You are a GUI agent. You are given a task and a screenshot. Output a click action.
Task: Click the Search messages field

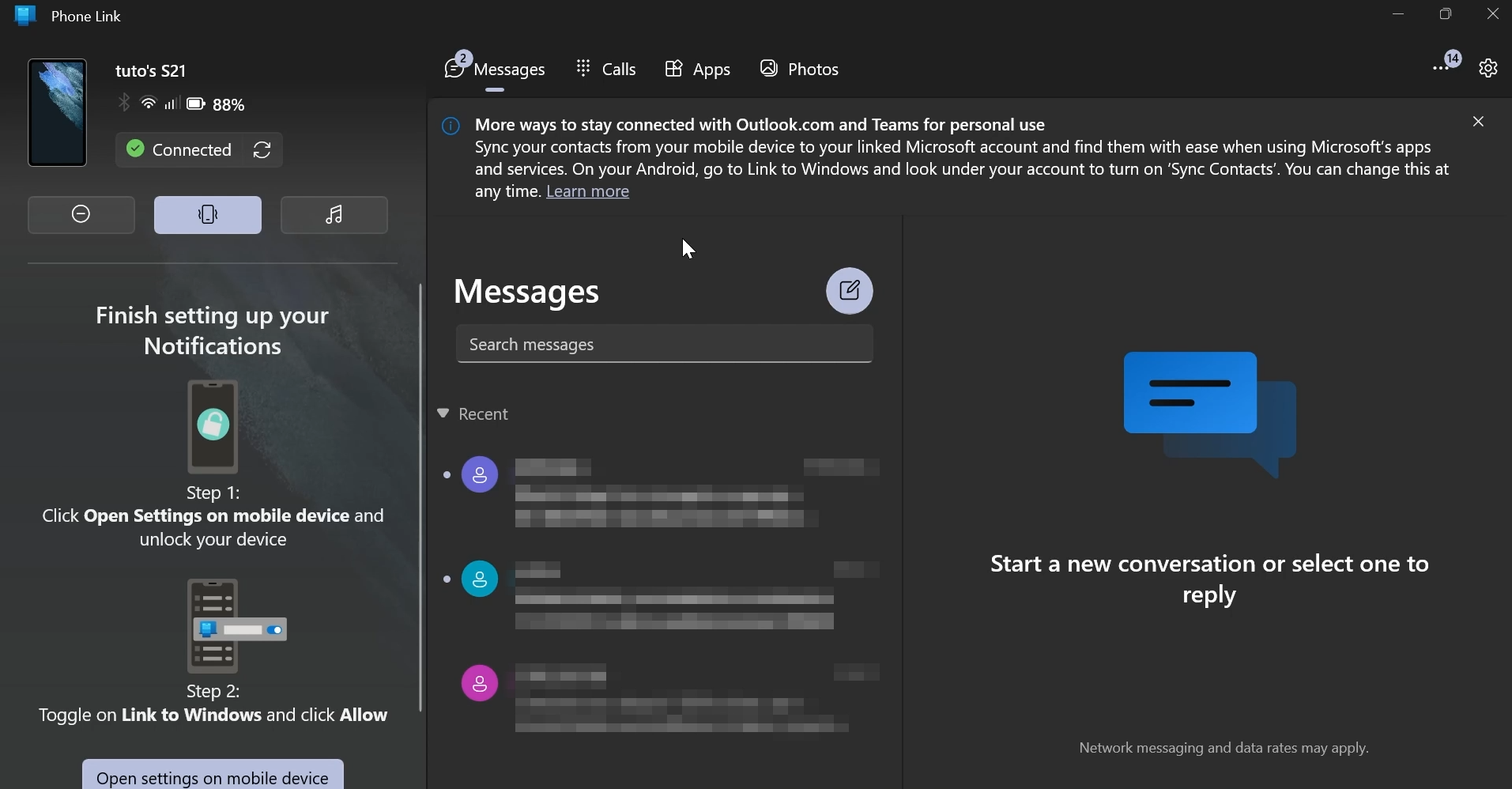click(664, 344)
